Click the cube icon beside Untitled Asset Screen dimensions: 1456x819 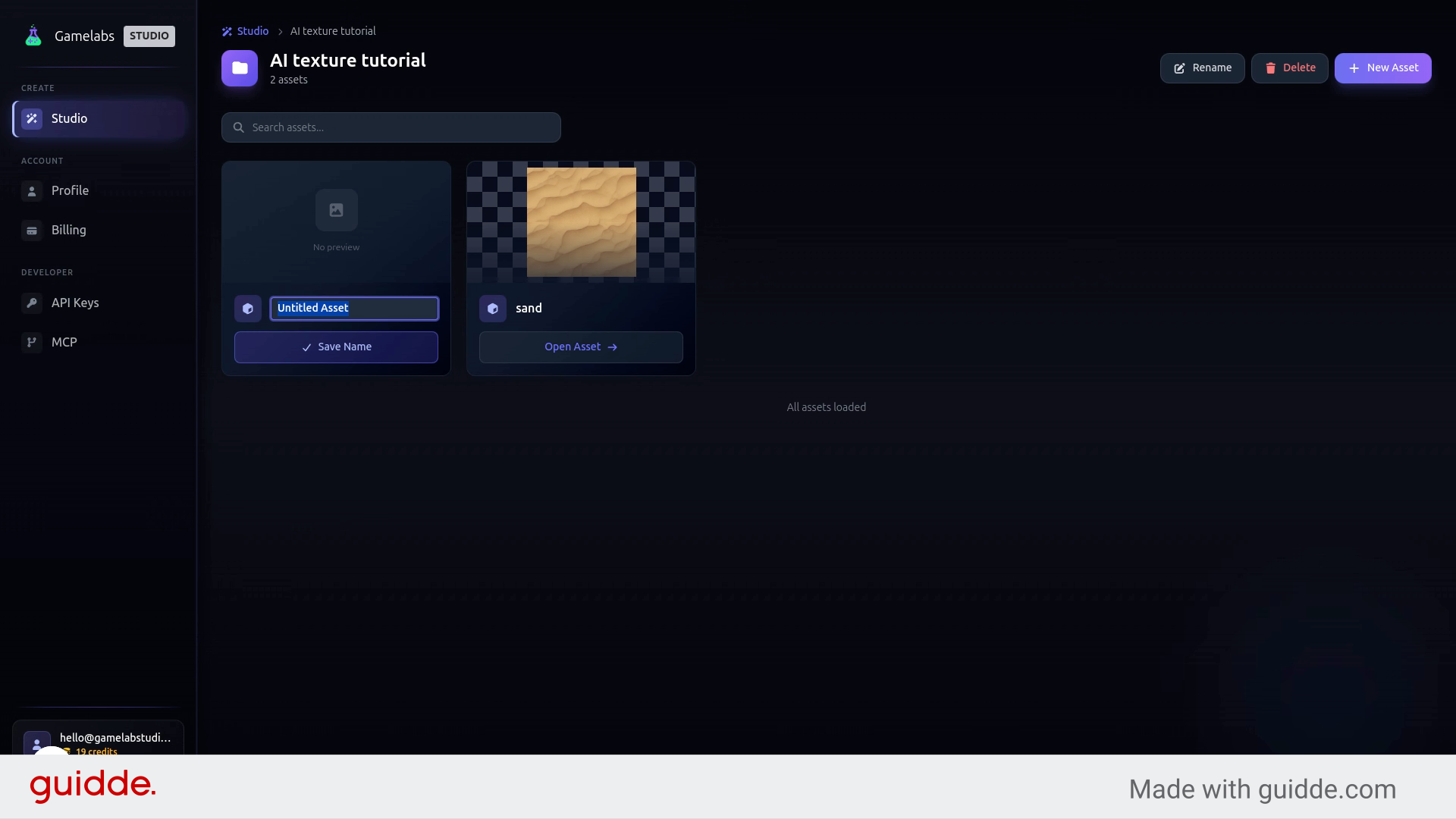(x=248, y=309)
